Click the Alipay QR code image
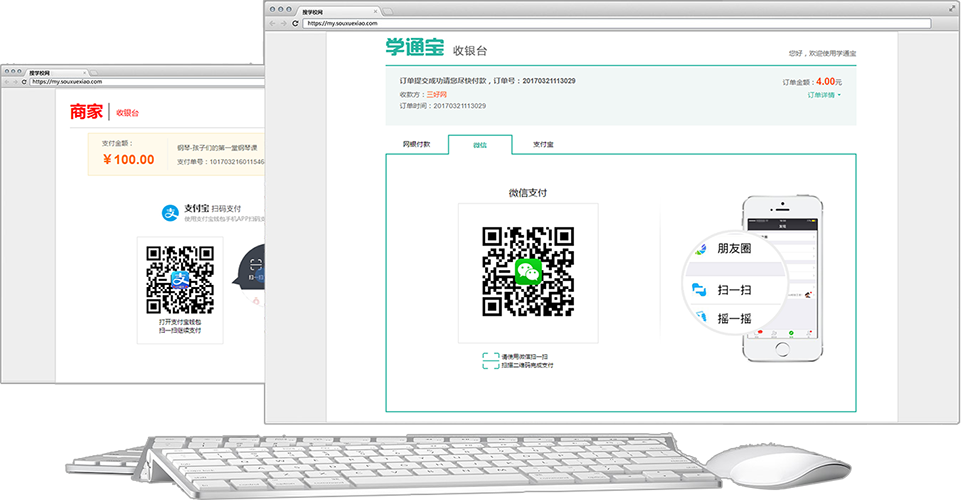Image resolution: width=968 pixels, height=500 pixels. (x=180, y=279)
